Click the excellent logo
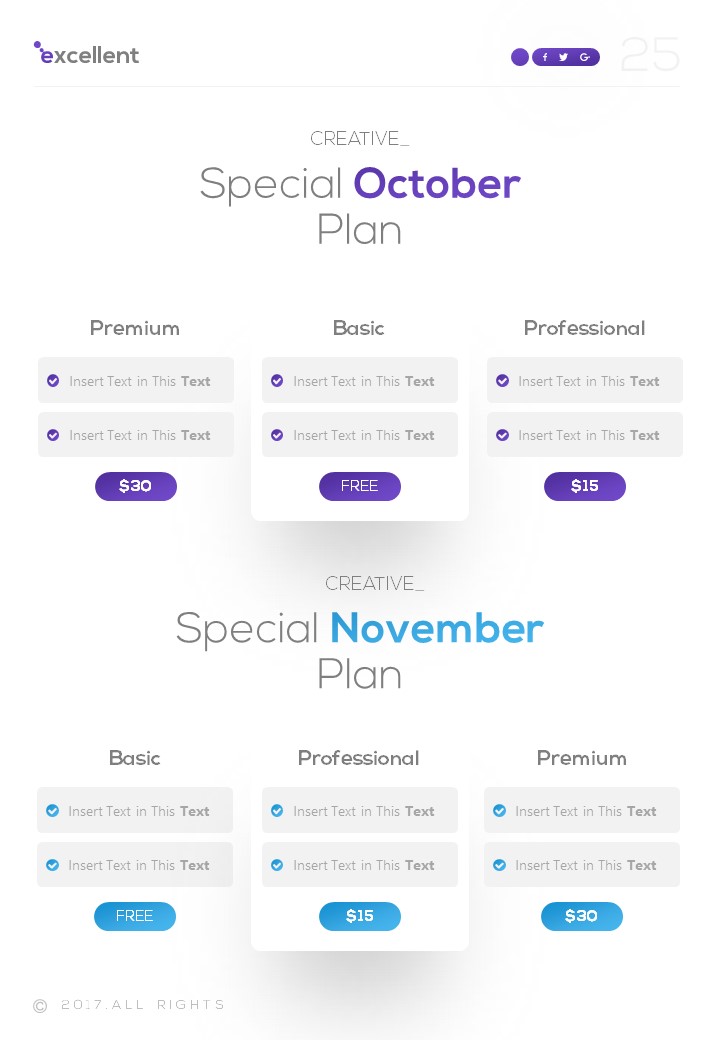The image size is (720, 1040). tap(87, 55)
